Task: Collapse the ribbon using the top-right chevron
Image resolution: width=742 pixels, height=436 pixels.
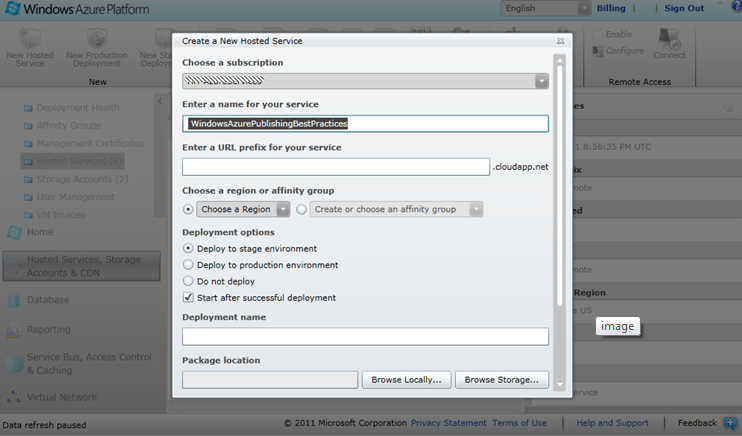Action: [x=720, y=4]
